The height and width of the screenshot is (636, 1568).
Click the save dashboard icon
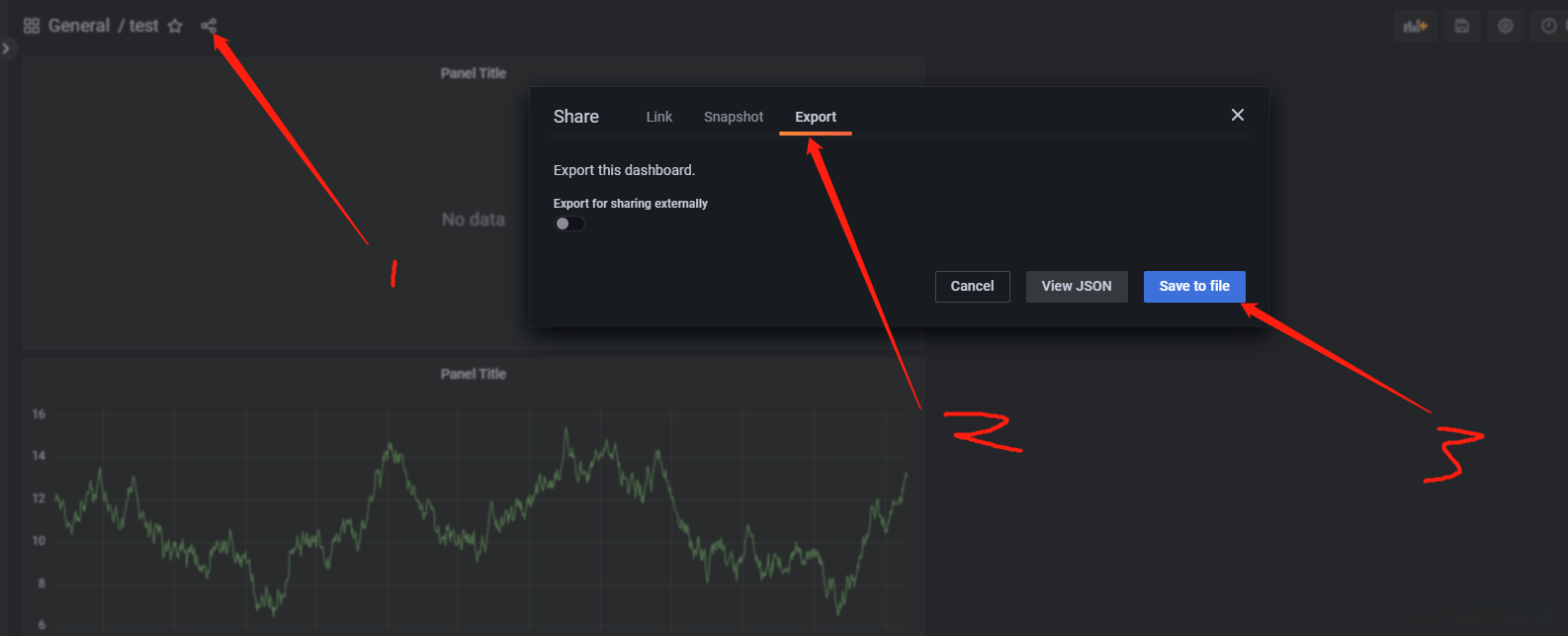pos(1462,26)
